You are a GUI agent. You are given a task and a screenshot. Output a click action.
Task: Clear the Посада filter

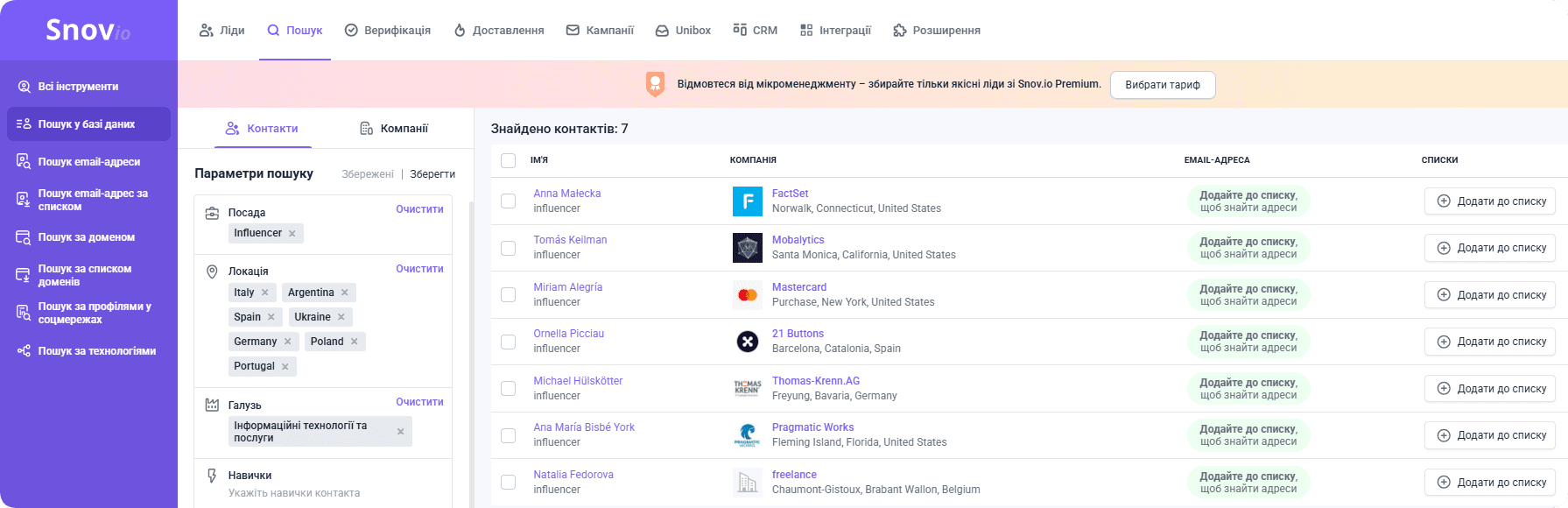click(x=419, y=209)
